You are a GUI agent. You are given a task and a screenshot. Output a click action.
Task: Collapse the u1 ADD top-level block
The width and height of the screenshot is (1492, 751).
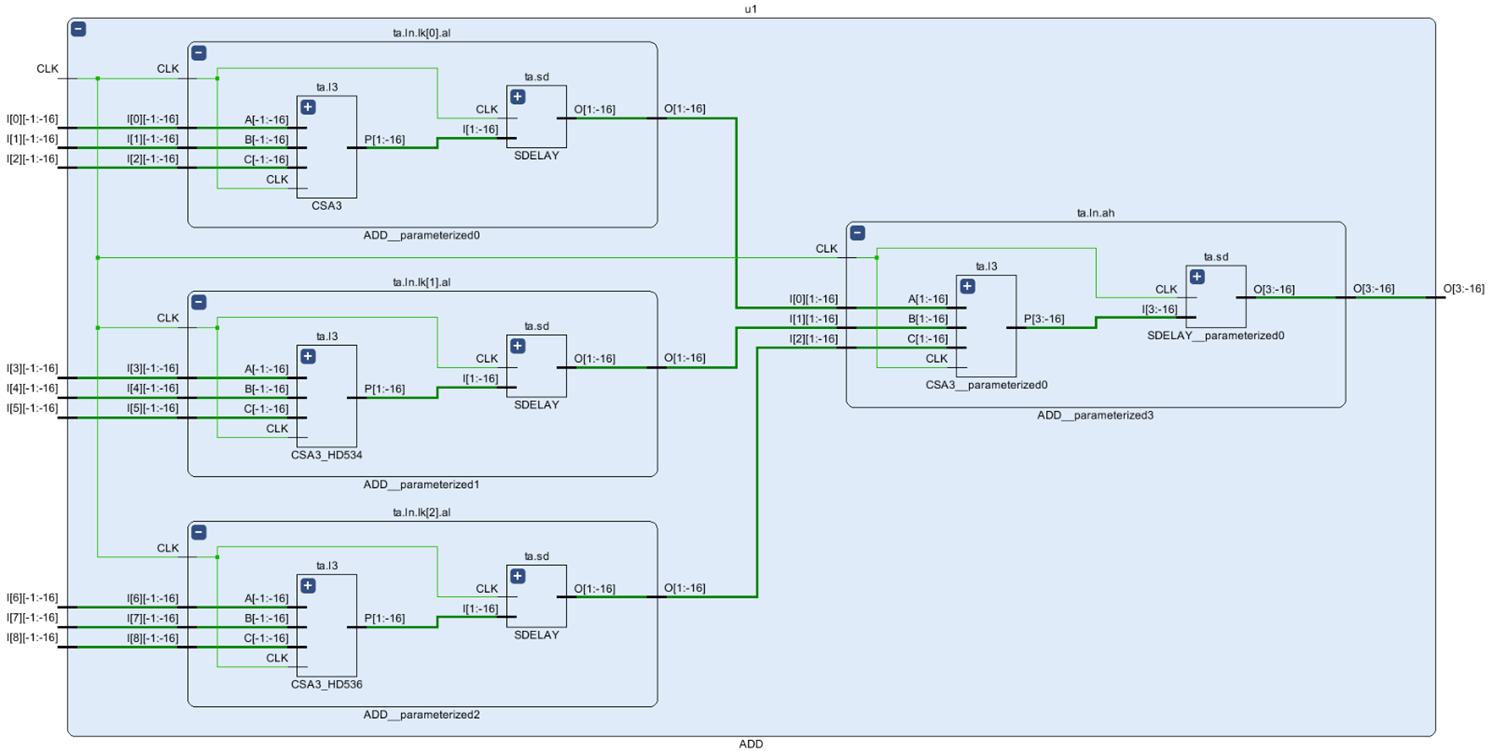coord(79,29)
